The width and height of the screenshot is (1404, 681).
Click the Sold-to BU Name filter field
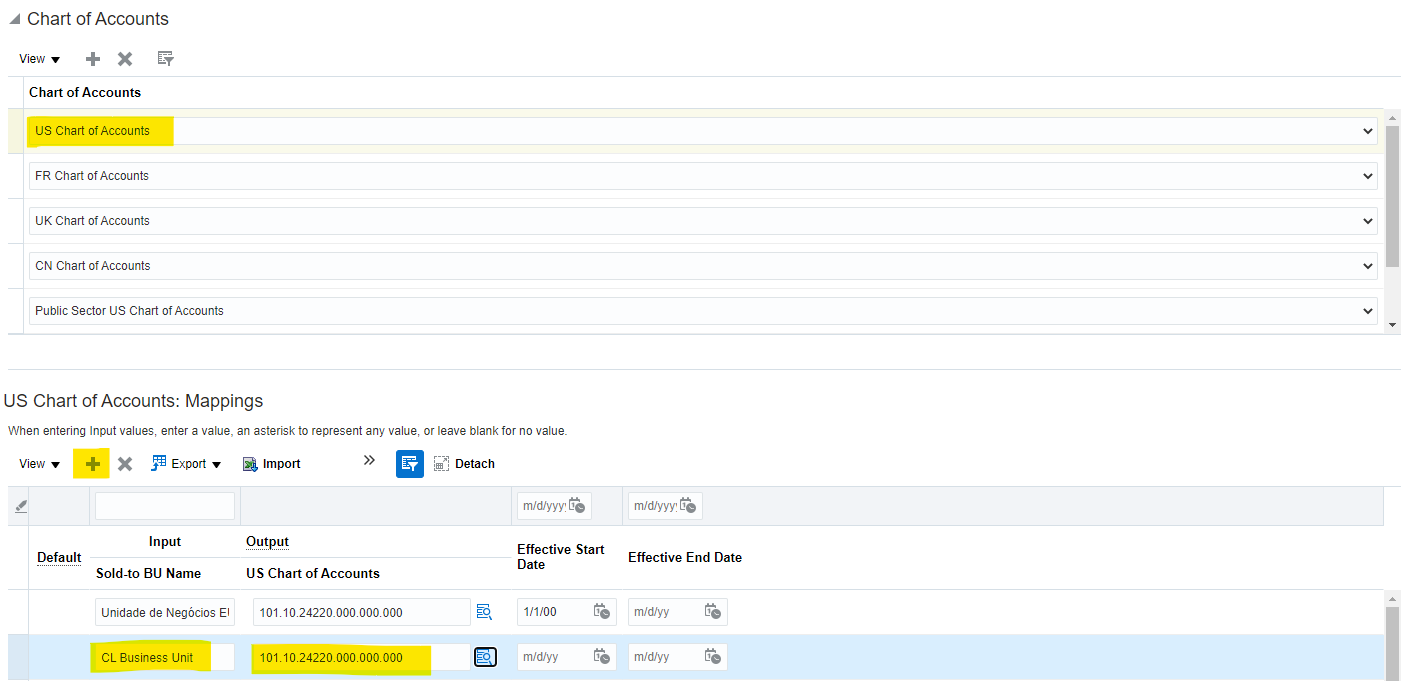tap(165, 506)
